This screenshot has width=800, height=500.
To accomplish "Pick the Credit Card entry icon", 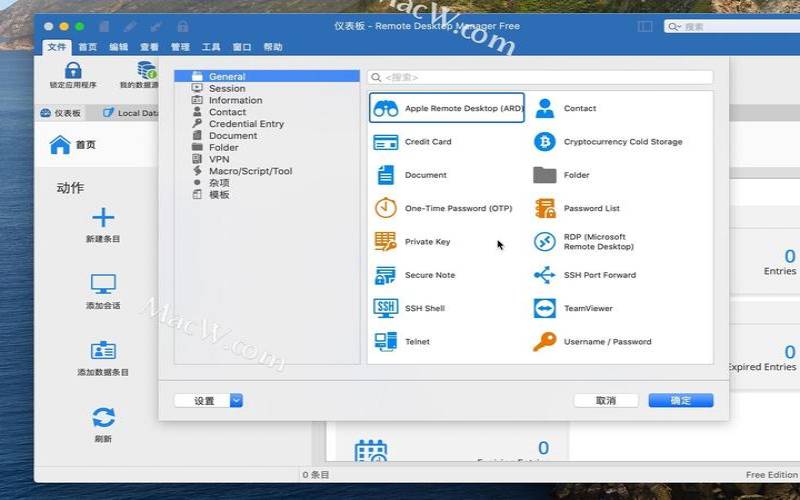I will point(386,142).
